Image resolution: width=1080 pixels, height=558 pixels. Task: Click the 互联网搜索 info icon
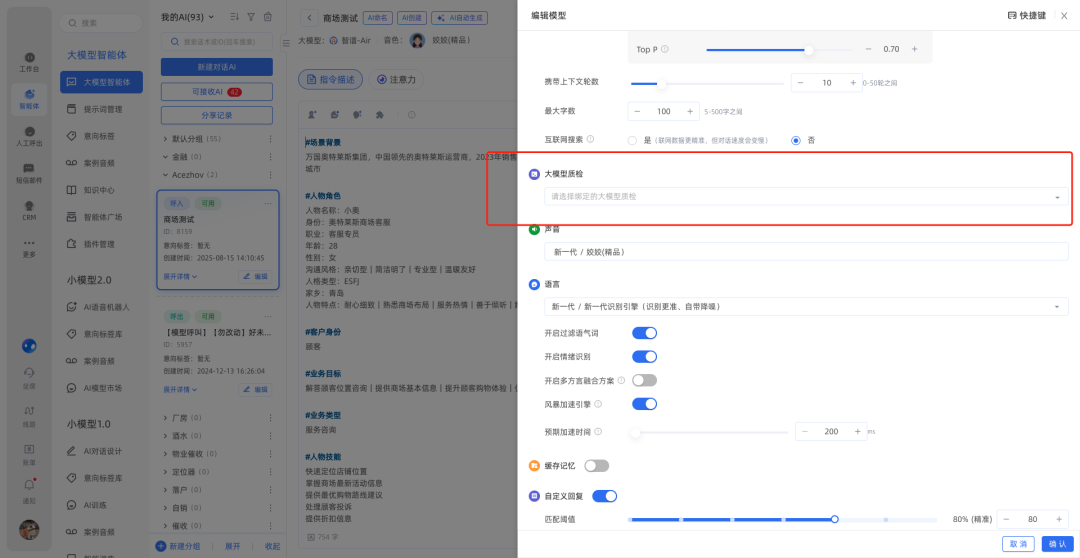click(x=590, y=140)
